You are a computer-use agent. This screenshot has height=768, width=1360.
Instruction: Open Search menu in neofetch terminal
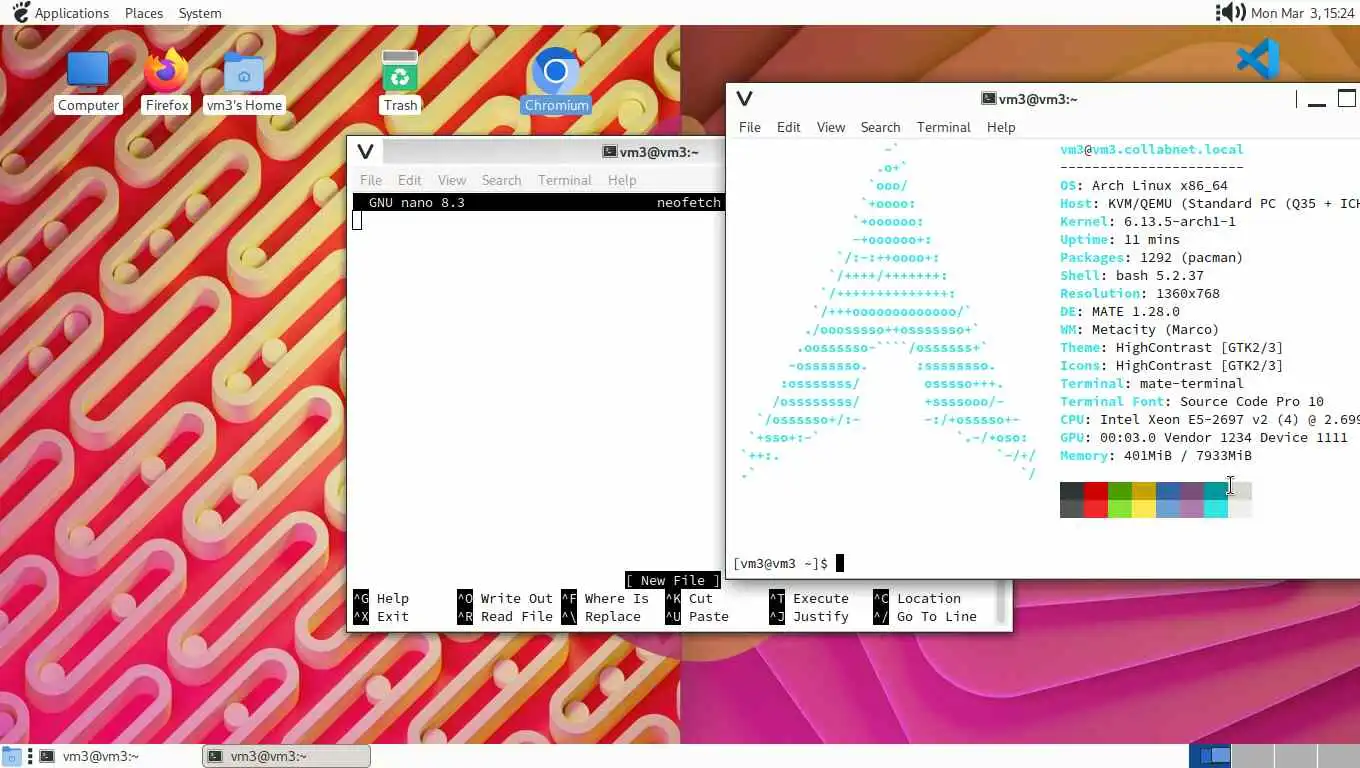880,127
